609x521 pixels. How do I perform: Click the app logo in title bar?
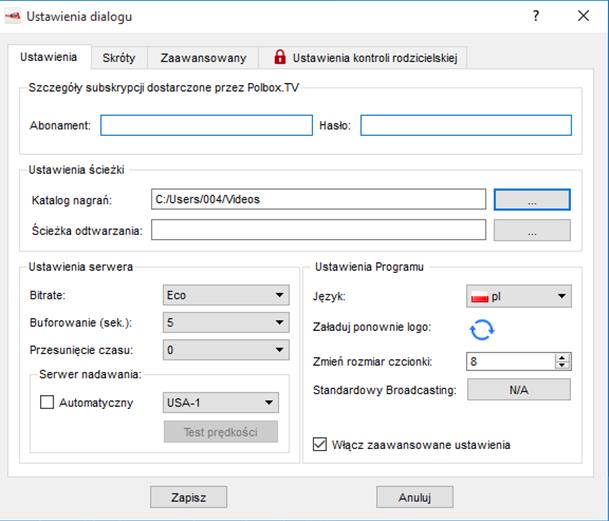click(x=12, y=16)
